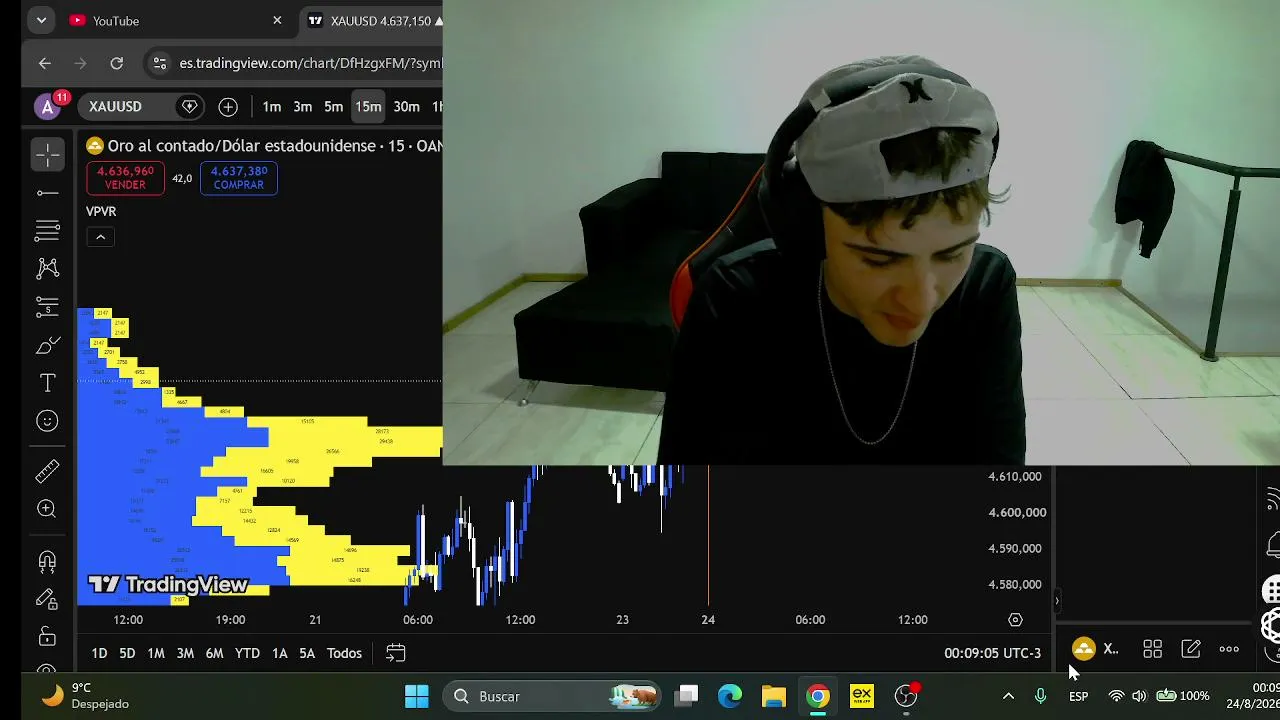Focus the es.tradingview.com address bar
Viewport: 1280px width, 720px height.
click(310, 63)
